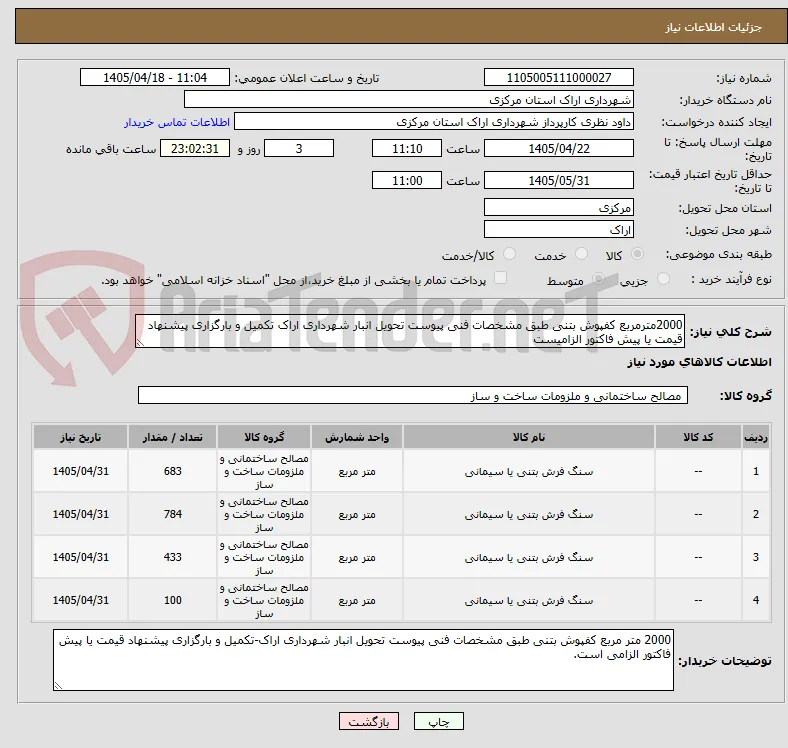The height and width of the screenshot is (748, 788).
Task: Click the need date in row 4
Action: [80, 600]
